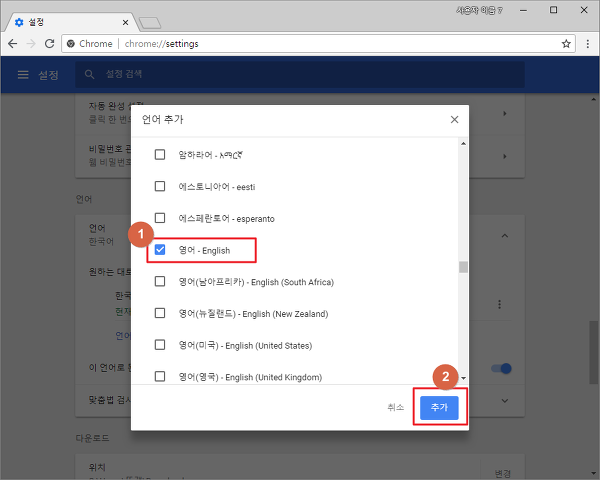Click language list scroll-down arrow
The height and width of the screenshot is (480, 600).
(463, 378)
